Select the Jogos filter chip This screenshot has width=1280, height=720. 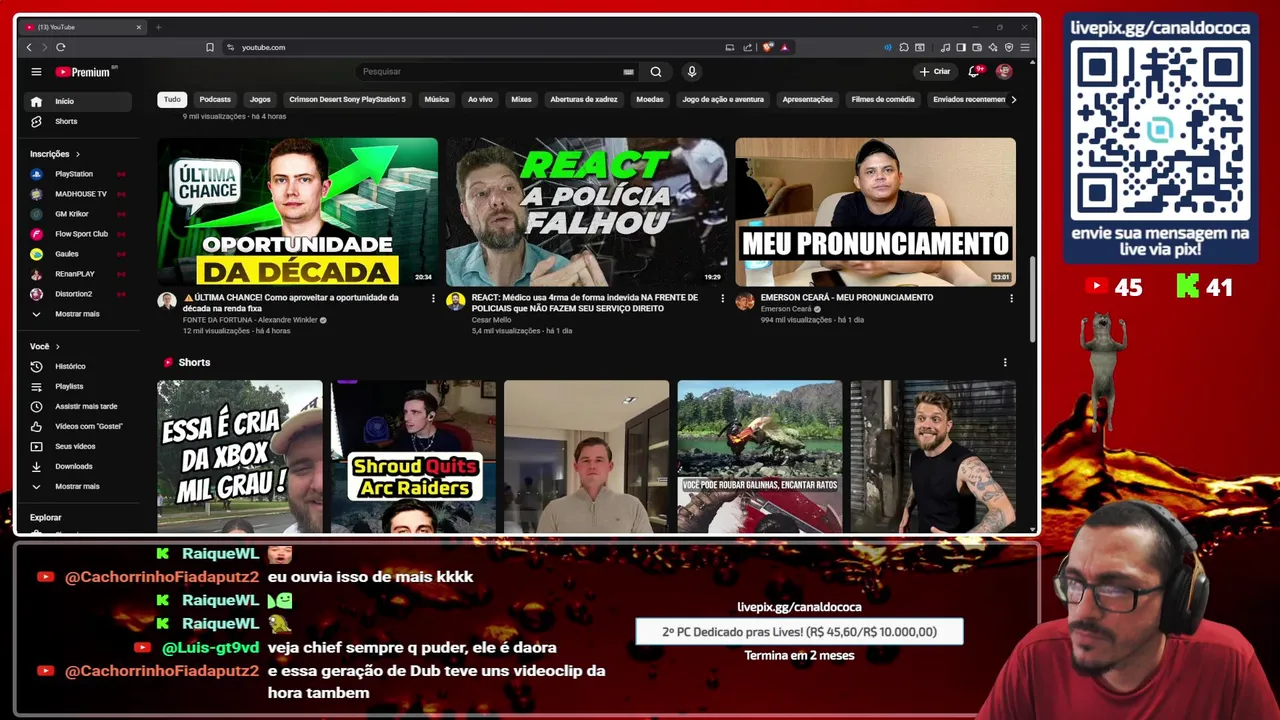point(260,99)
